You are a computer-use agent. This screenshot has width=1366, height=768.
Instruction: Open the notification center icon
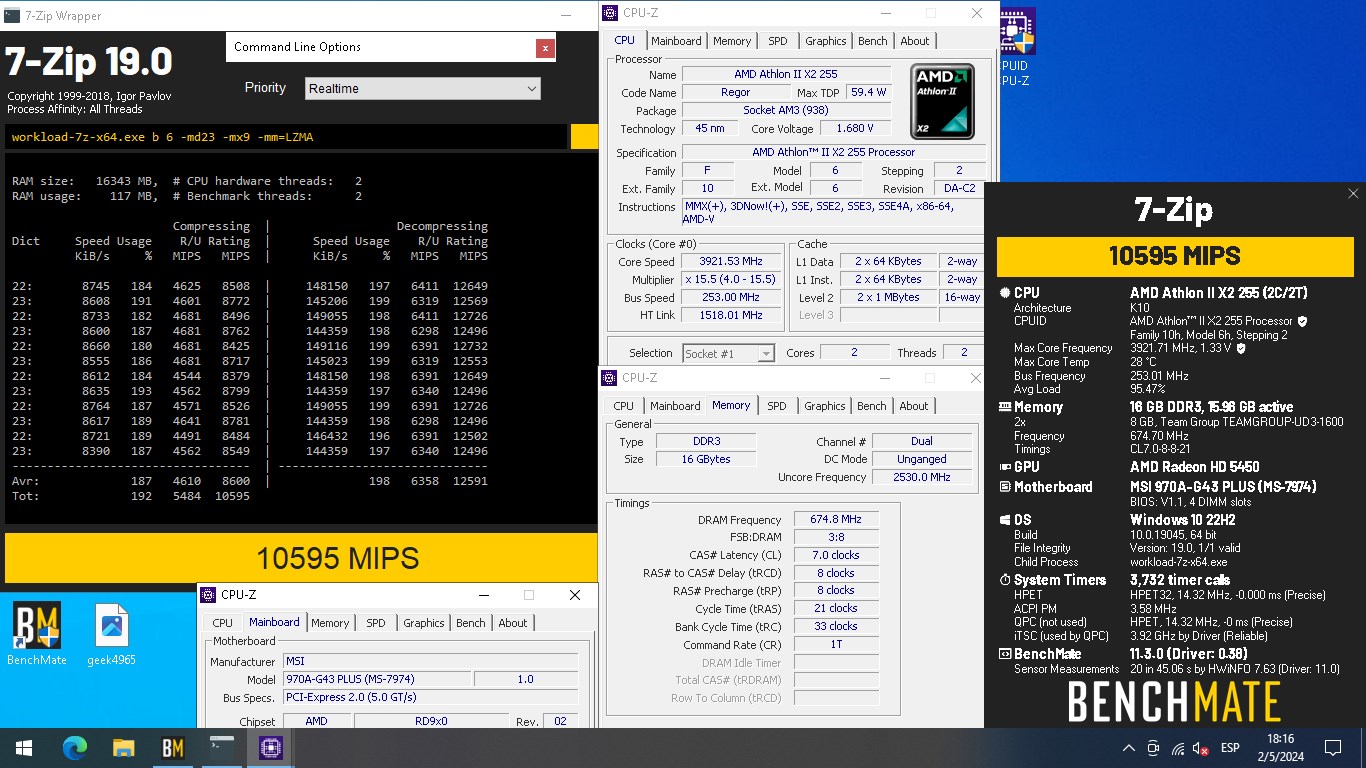point(1332,748)
